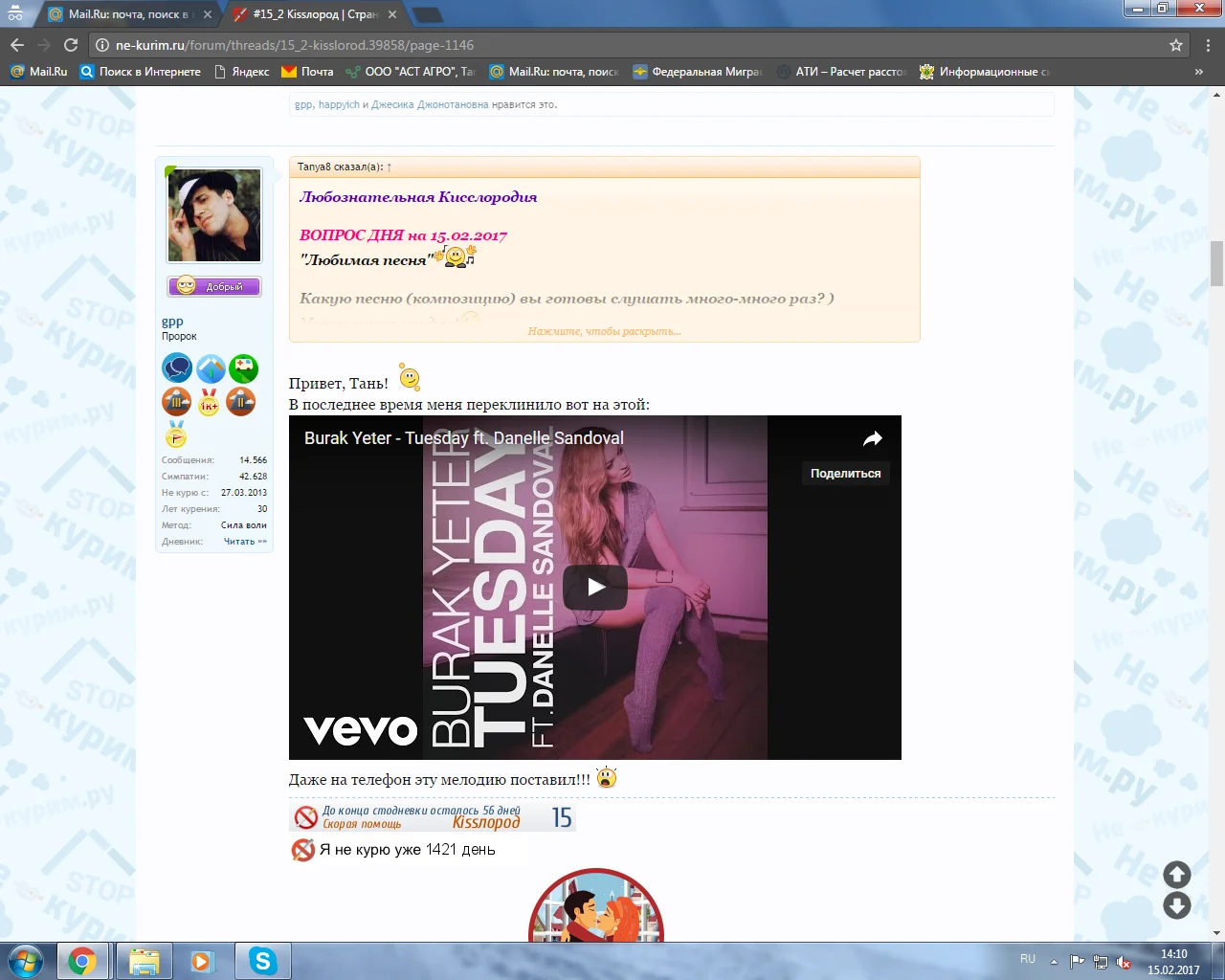Click the muted volume tray icon
Viewport: 1225px width, 980px height.
(1124, 962)
